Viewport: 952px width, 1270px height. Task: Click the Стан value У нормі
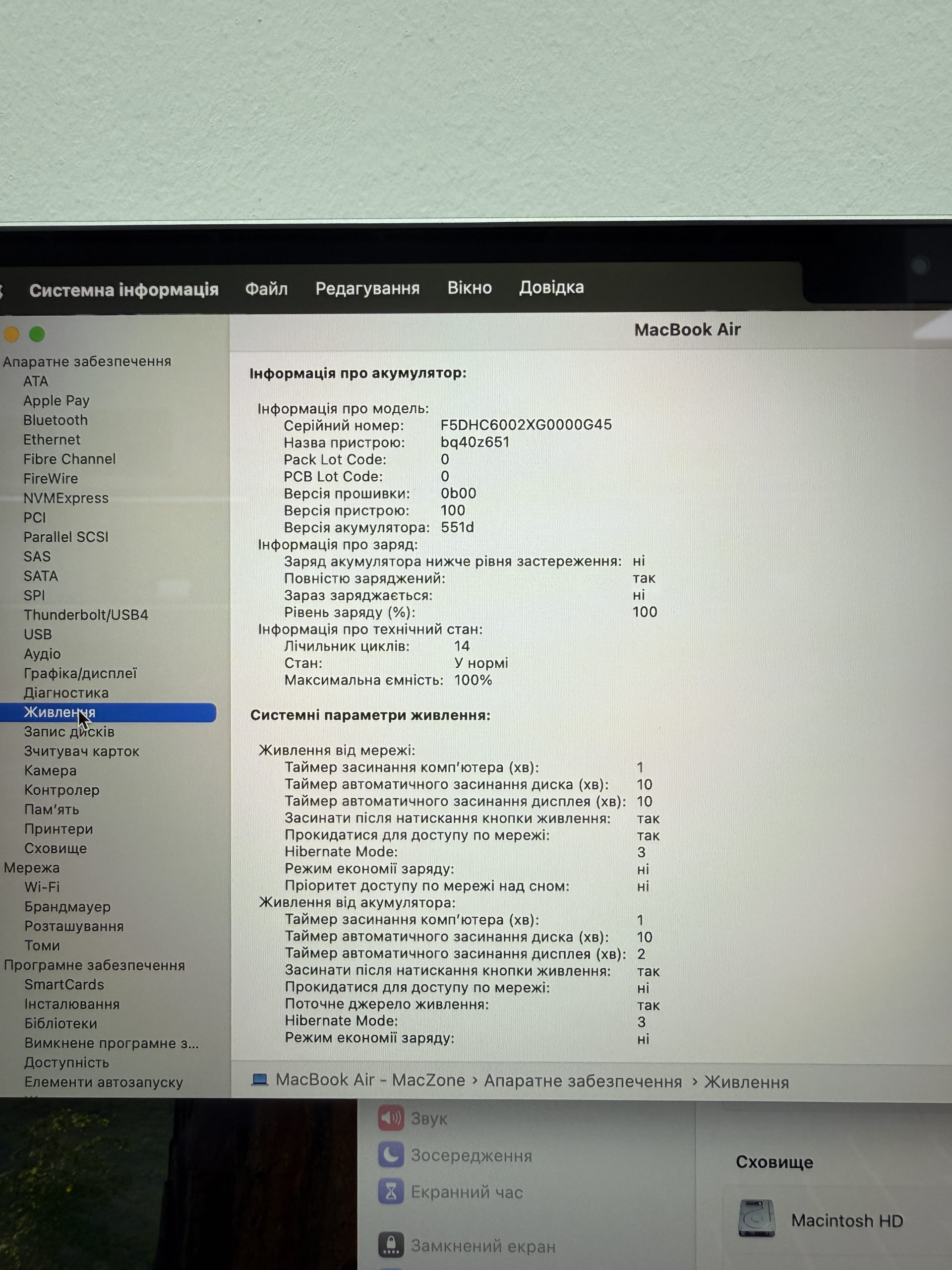pos(481,664)
